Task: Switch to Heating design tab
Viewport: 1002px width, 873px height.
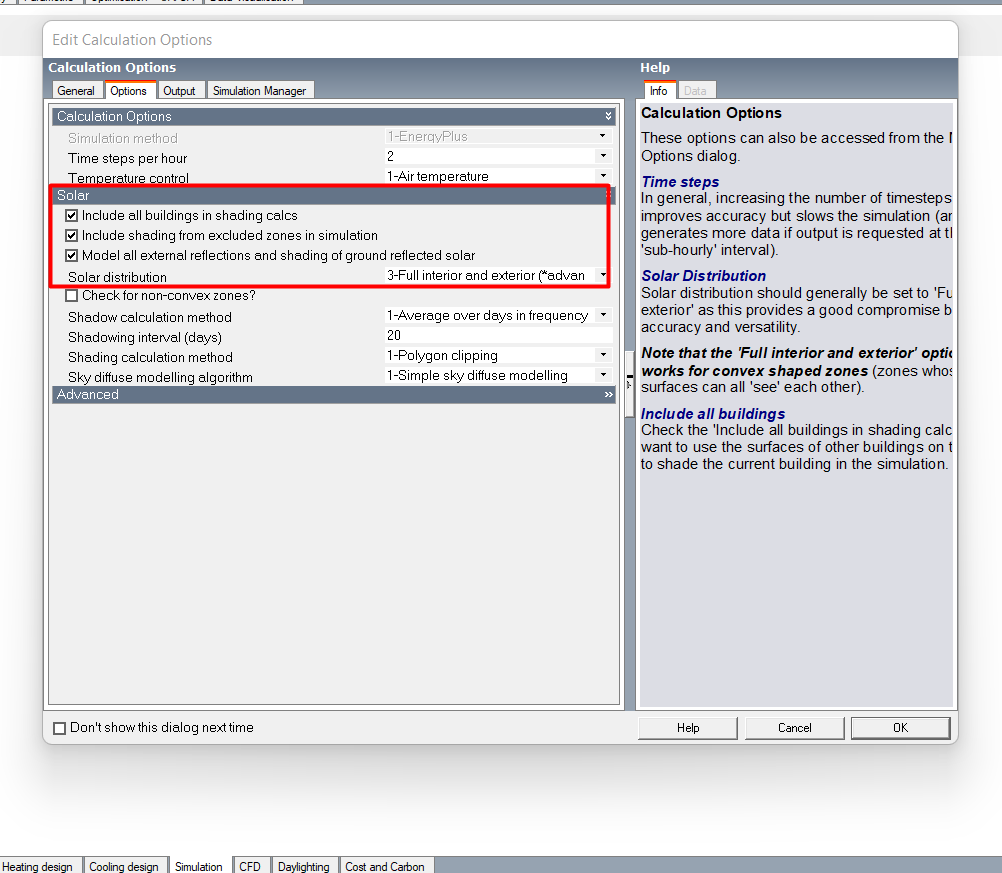Action: 38,866
